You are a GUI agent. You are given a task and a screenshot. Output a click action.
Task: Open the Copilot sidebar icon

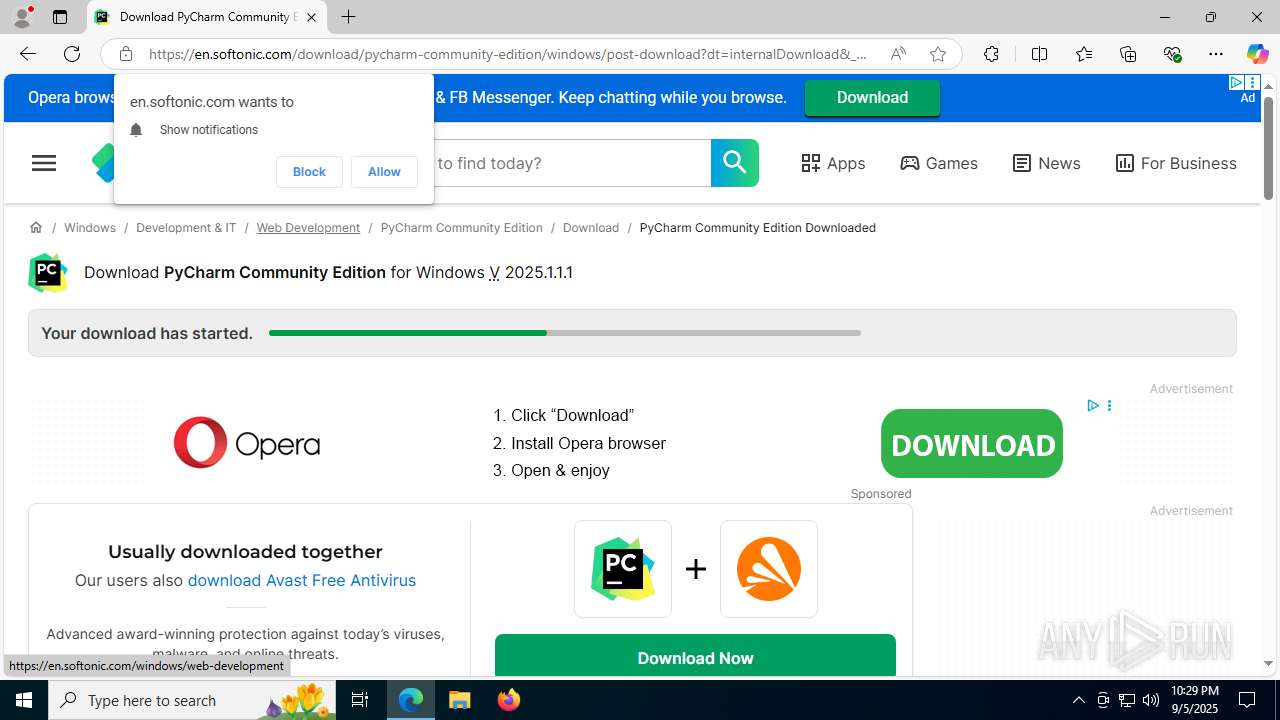pyautogui.click(x=1257, y=54)
